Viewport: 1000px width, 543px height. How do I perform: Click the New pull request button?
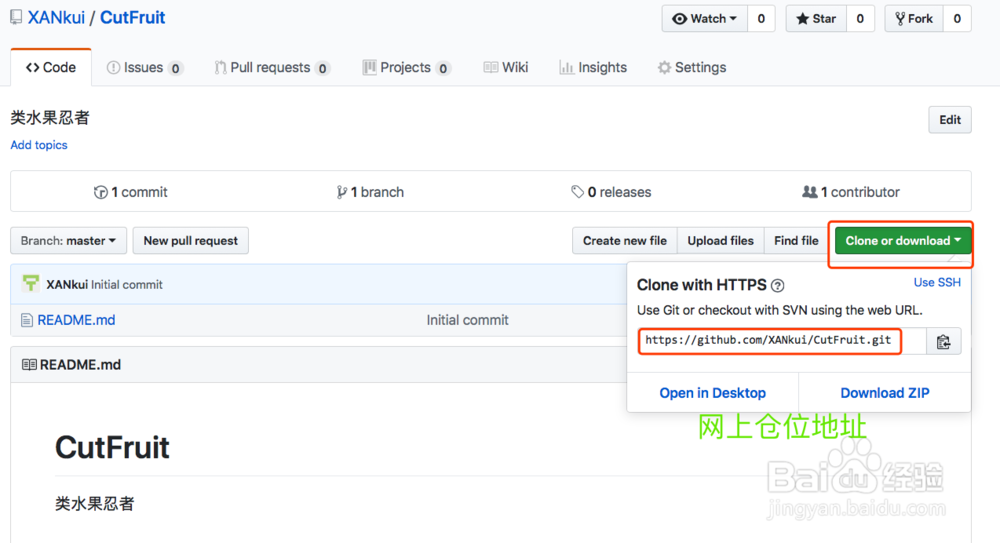[191, 241]
